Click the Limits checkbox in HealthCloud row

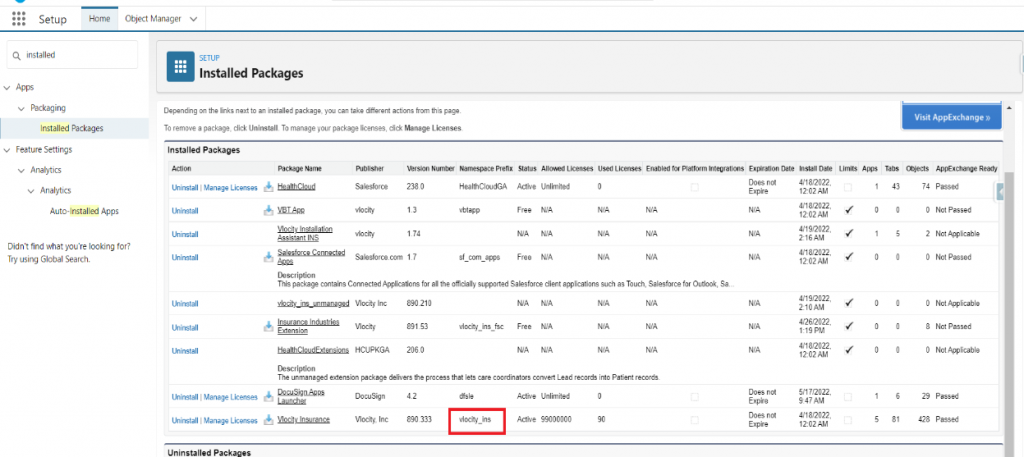848,187
